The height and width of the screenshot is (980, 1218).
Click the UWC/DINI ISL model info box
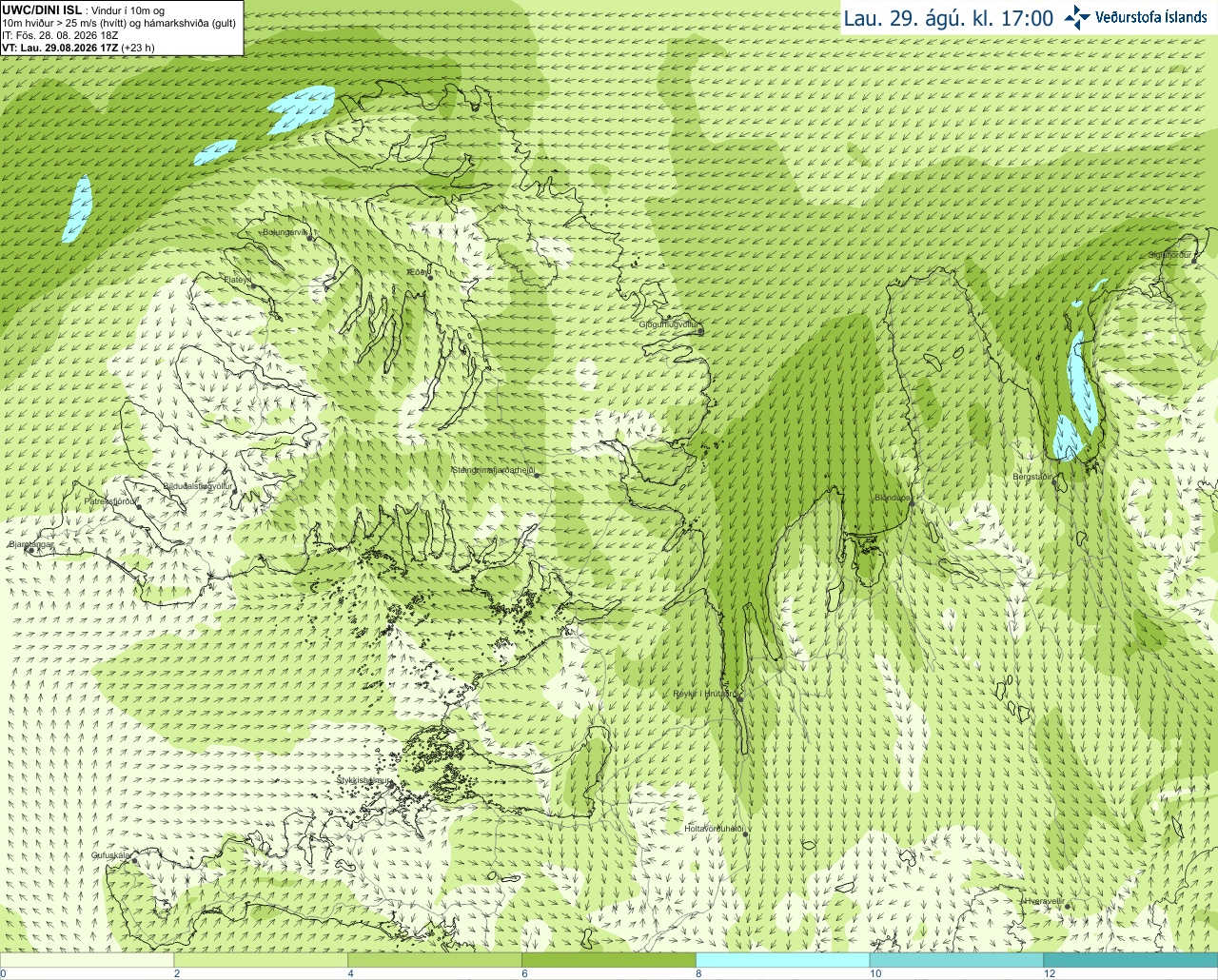[x=122, y=28]
